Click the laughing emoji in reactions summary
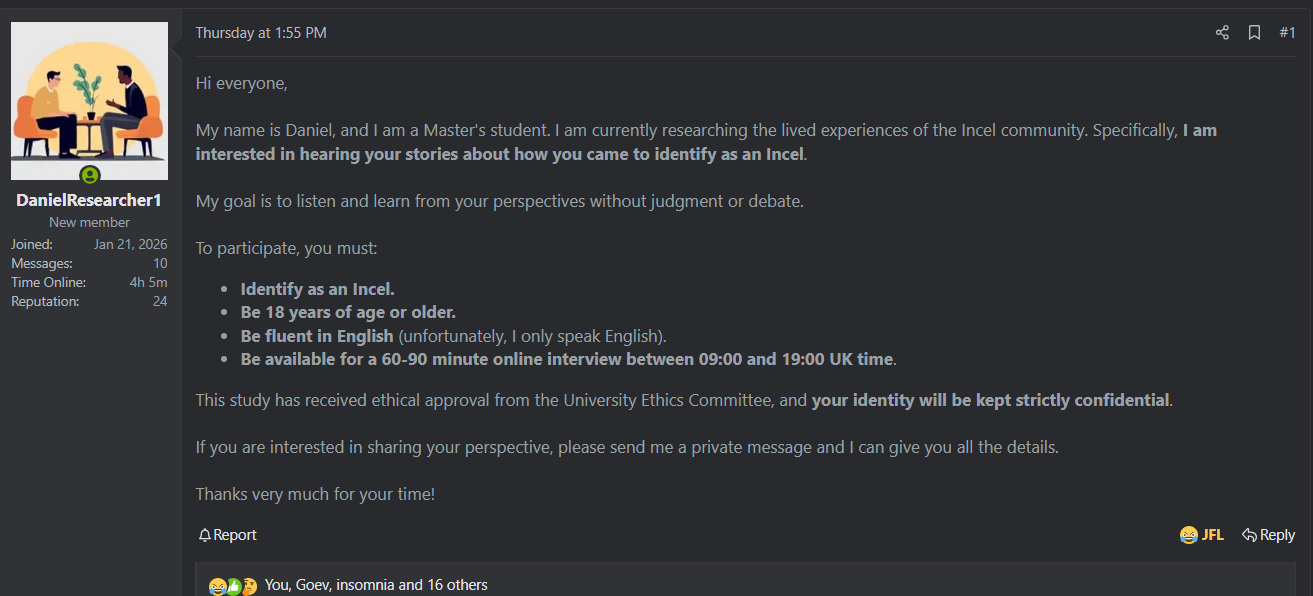The width and height of the screenshot is (1313, 596). coord(217,586)
